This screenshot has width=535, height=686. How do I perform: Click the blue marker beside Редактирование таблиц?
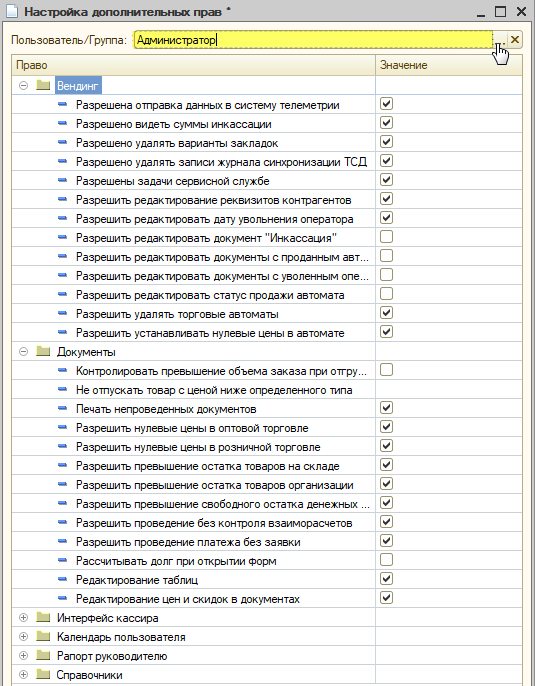[x=63, y=579]
